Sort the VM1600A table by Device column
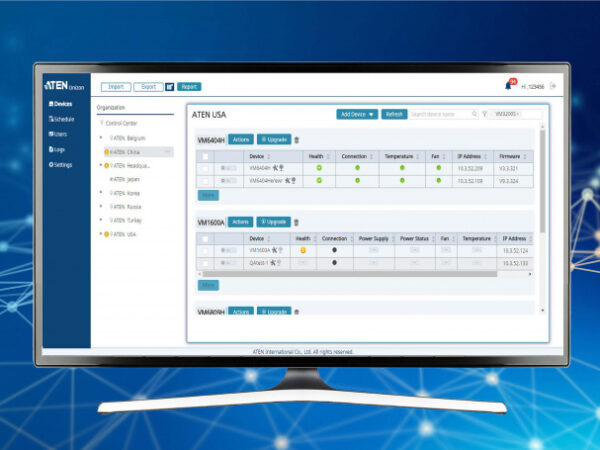Viewport: 600px width, 450px height. tap(269, 239)
